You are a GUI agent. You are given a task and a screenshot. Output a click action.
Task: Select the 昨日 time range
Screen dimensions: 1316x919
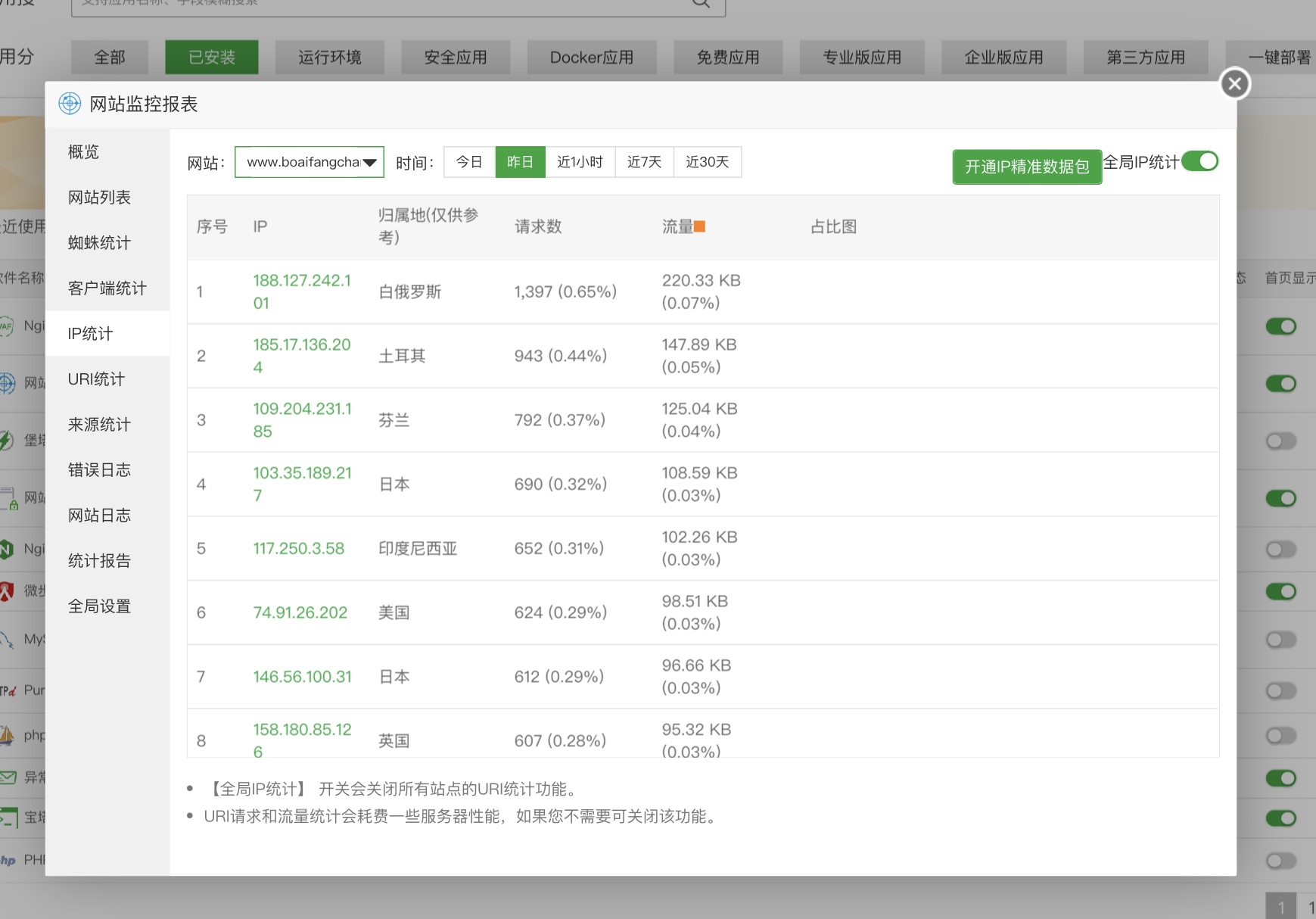[x=520, y=162]
